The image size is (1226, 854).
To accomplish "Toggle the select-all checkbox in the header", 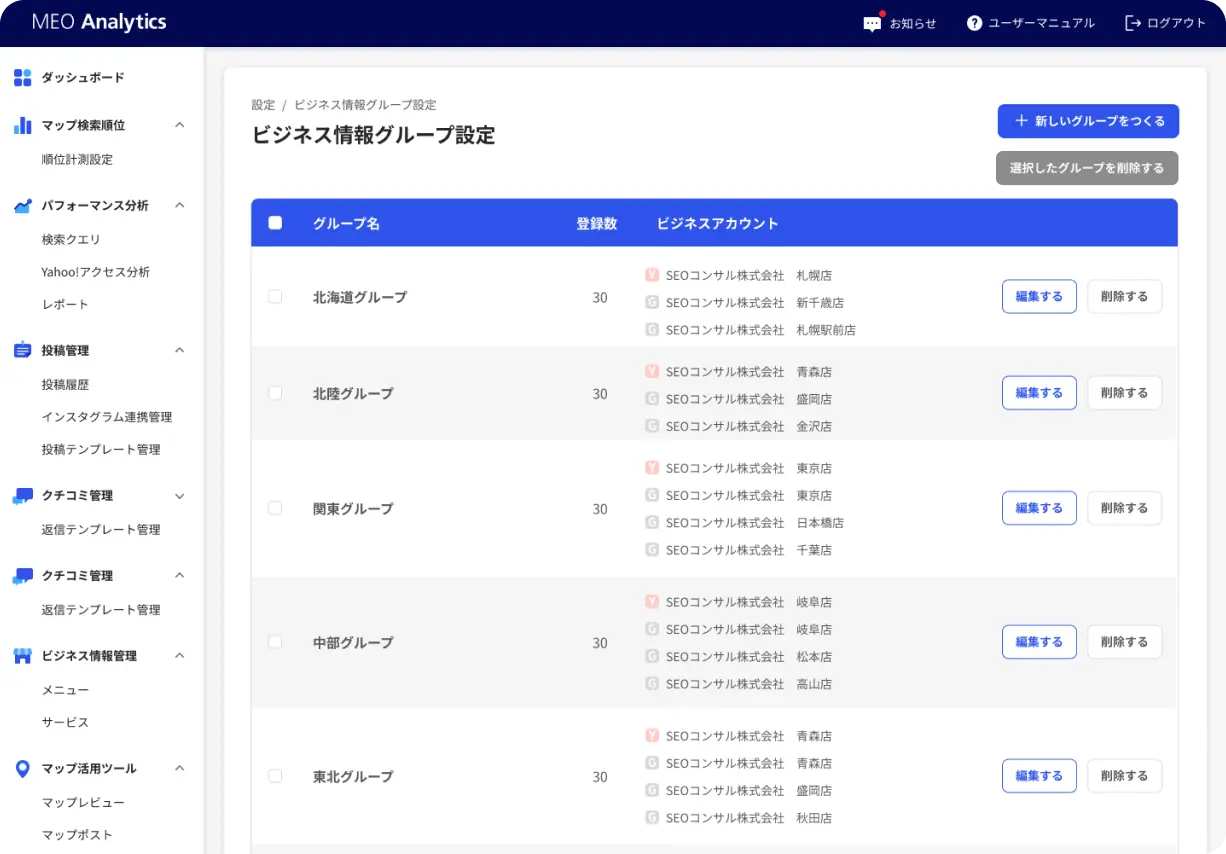I will 275,224.
